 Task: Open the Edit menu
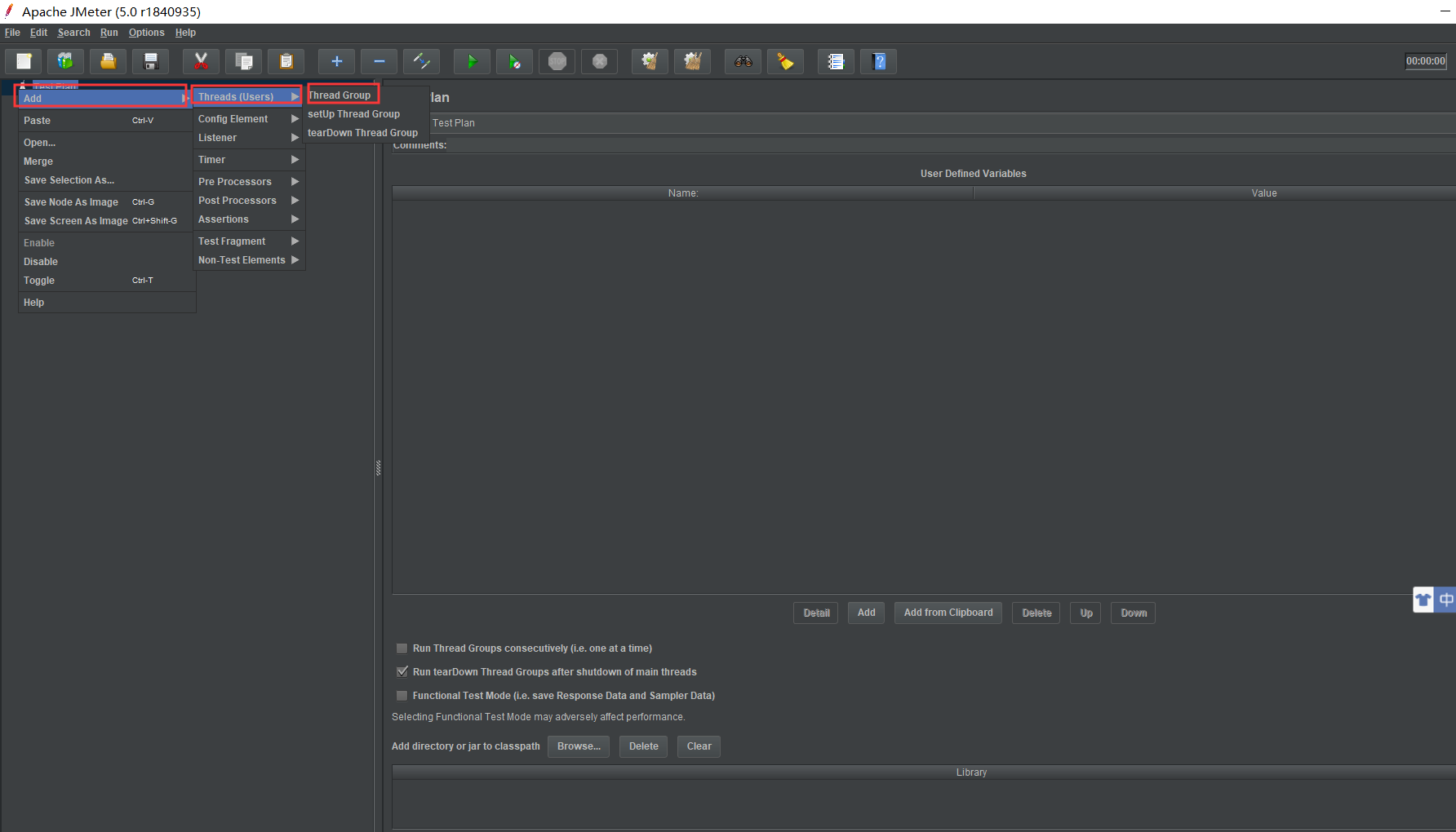[x=39, y=33]
